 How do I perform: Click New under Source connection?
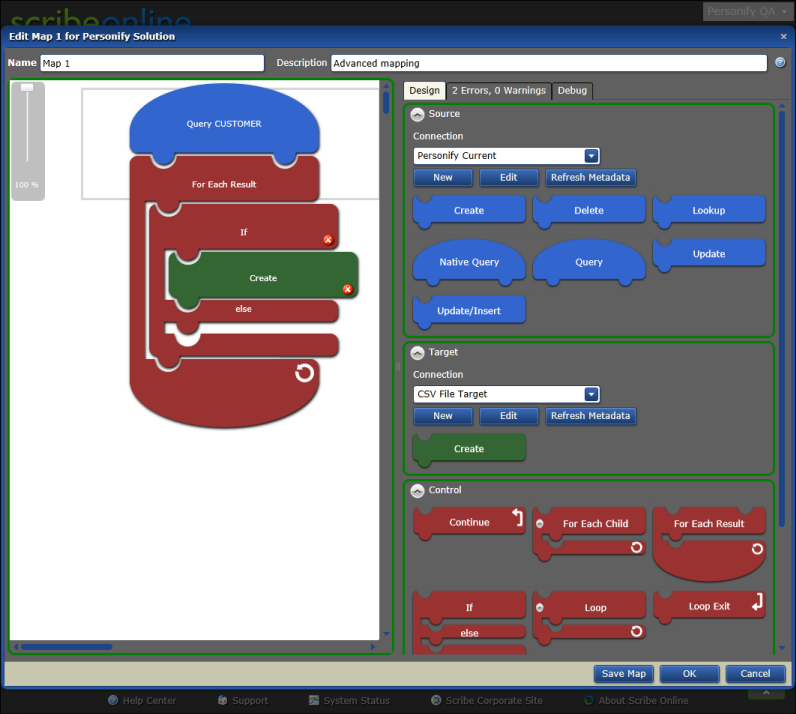(x=443, y=177)
